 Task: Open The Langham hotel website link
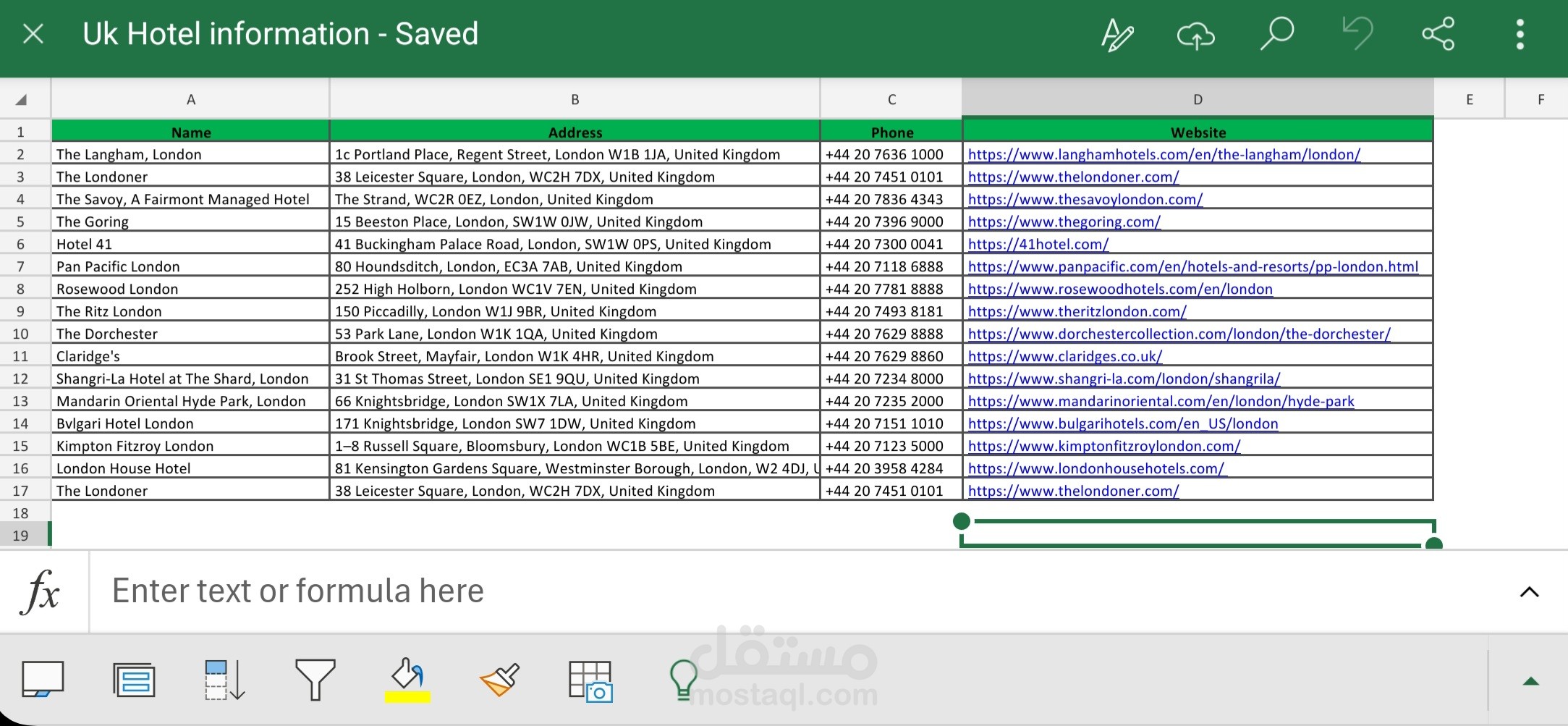click(x=1164, y=154)
